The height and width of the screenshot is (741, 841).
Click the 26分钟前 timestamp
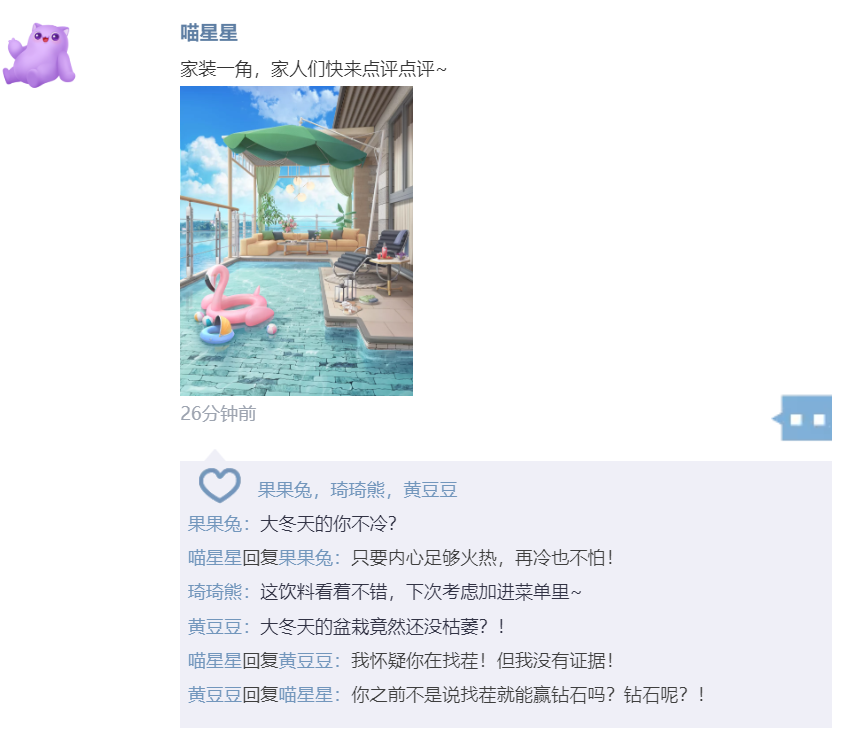pyautogui.click(x=218, y=413)
